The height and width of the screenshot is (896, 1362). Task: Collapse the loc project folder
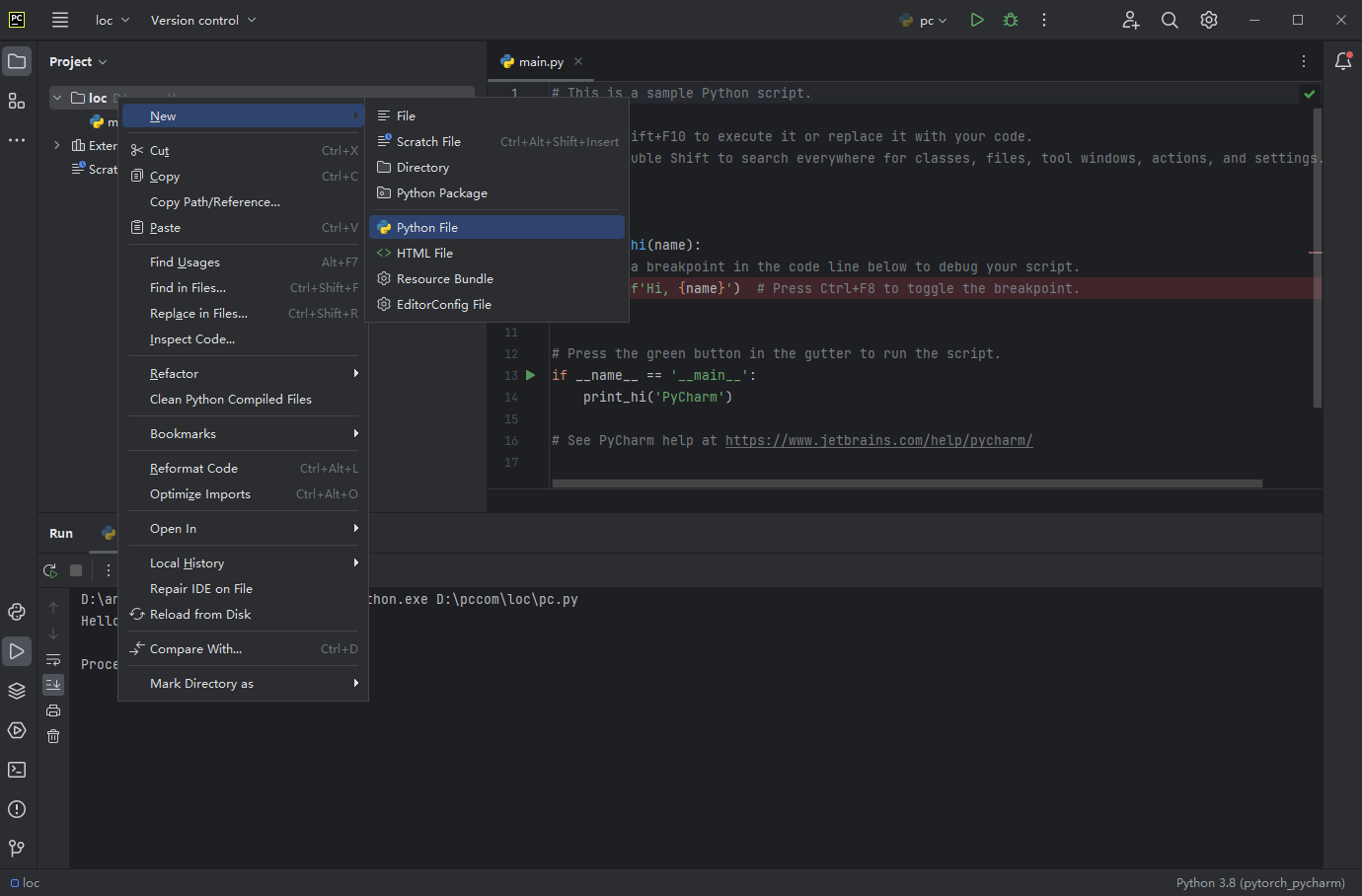tap(57, 98)
